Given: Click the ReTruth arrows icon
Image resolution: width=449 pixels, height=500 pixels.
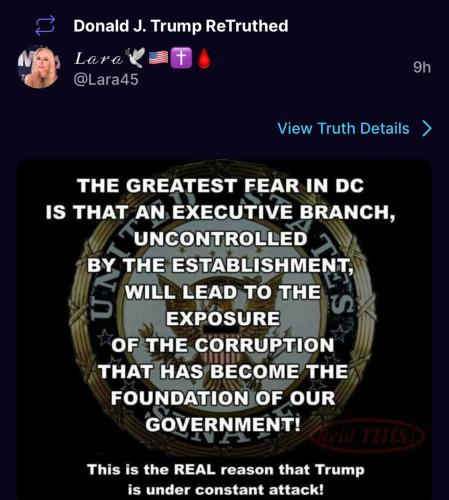Looking at the screenshot, I should [x=45, y=26].
